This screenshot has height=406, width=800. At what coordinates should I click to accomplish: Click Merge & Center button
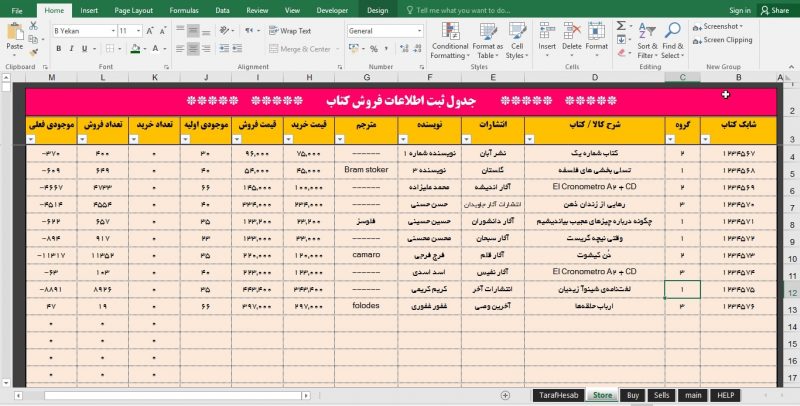pyautogui.click(x=300, y=49)
